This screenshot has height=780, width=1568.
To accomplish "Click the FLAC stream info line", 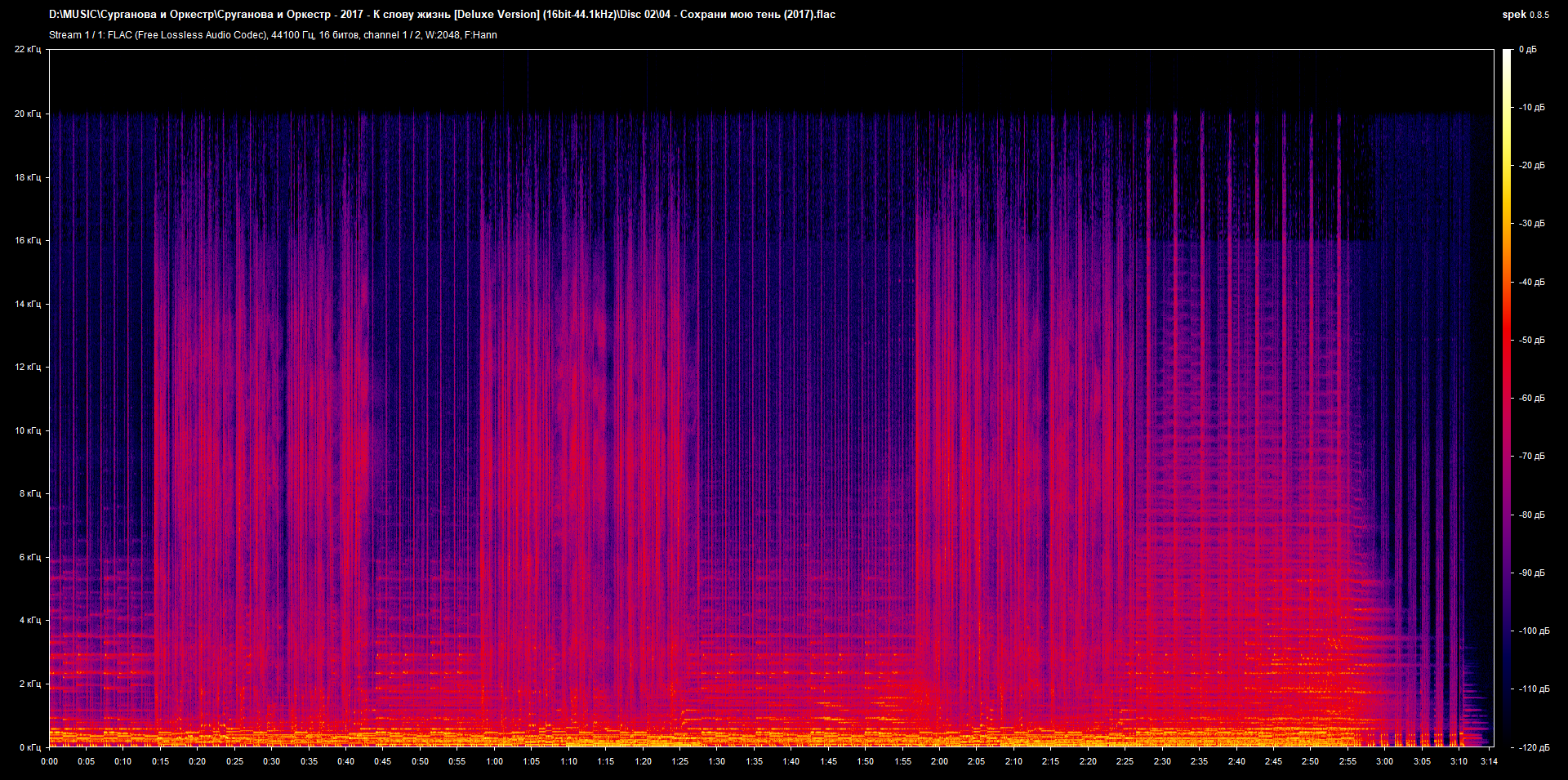I will point(273,35).
